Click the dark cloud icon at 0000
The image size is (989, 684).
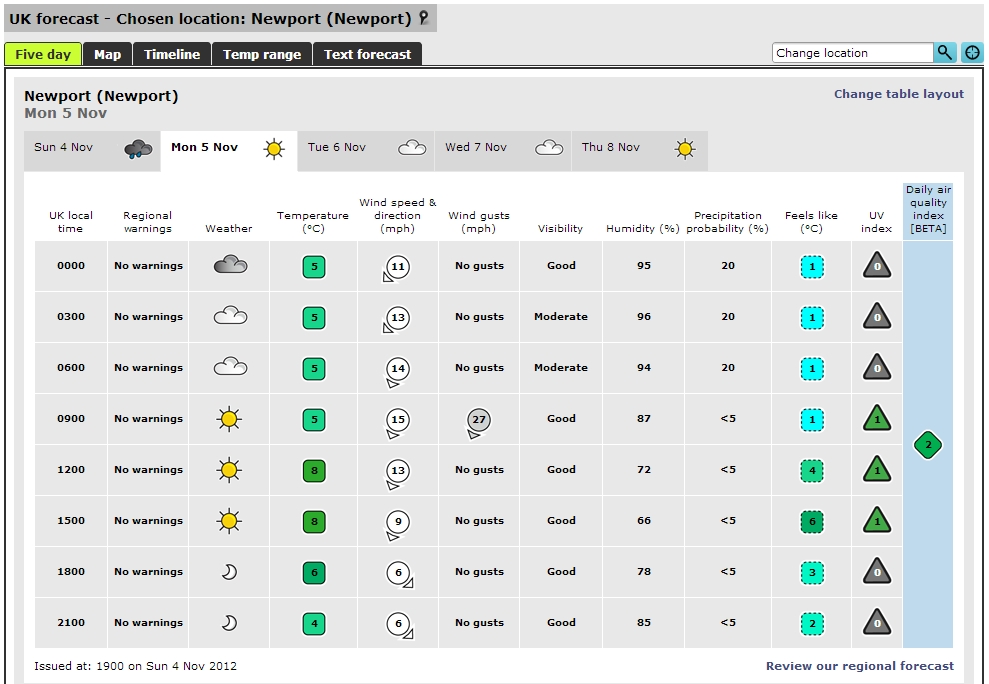click(229, 266)
